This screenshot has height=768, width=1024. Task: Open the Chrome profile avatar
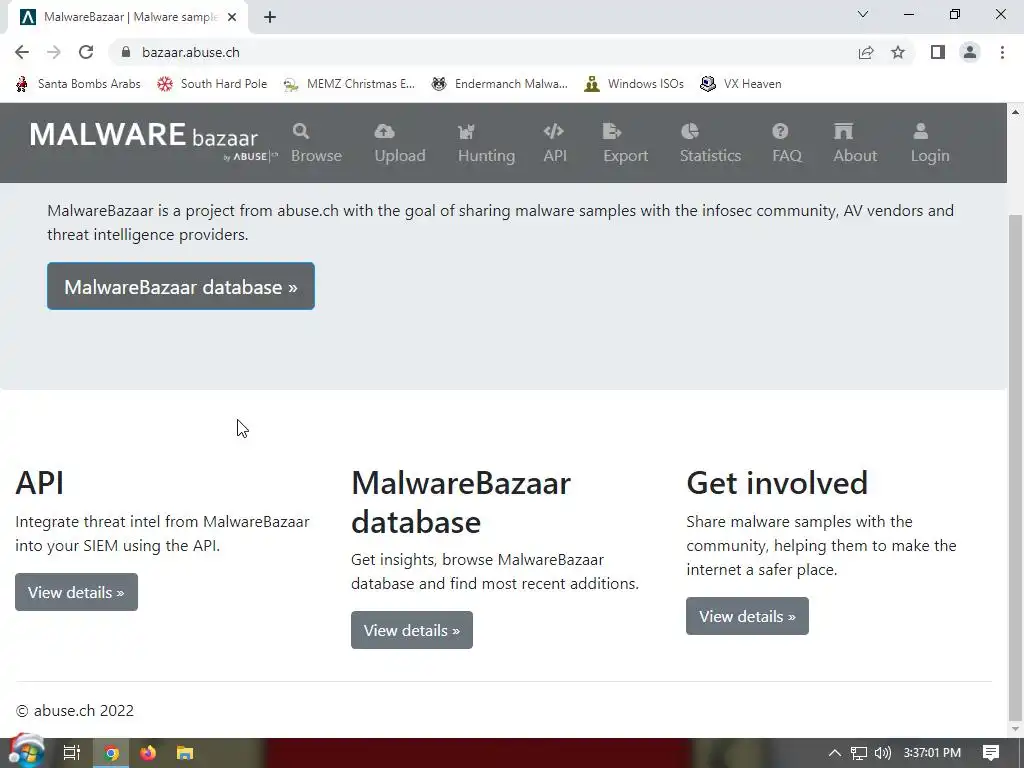point(970,52)
